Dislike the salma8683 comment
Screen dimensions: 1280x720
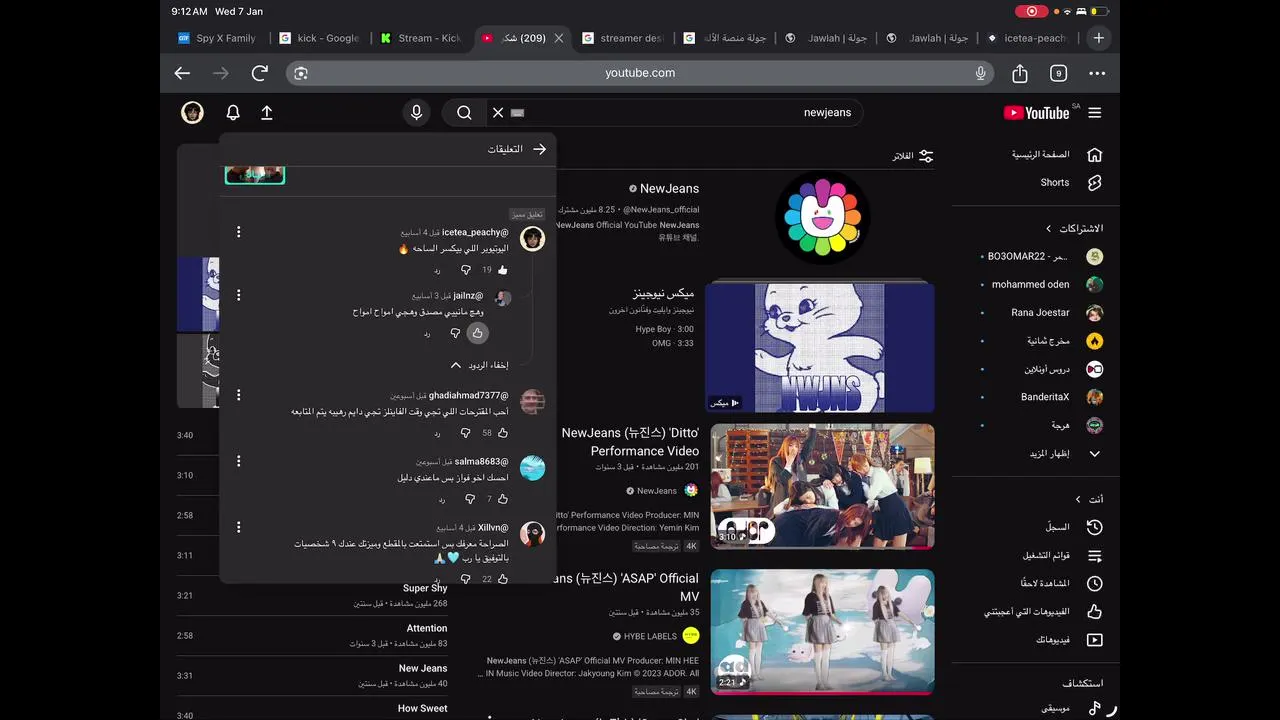470,499
